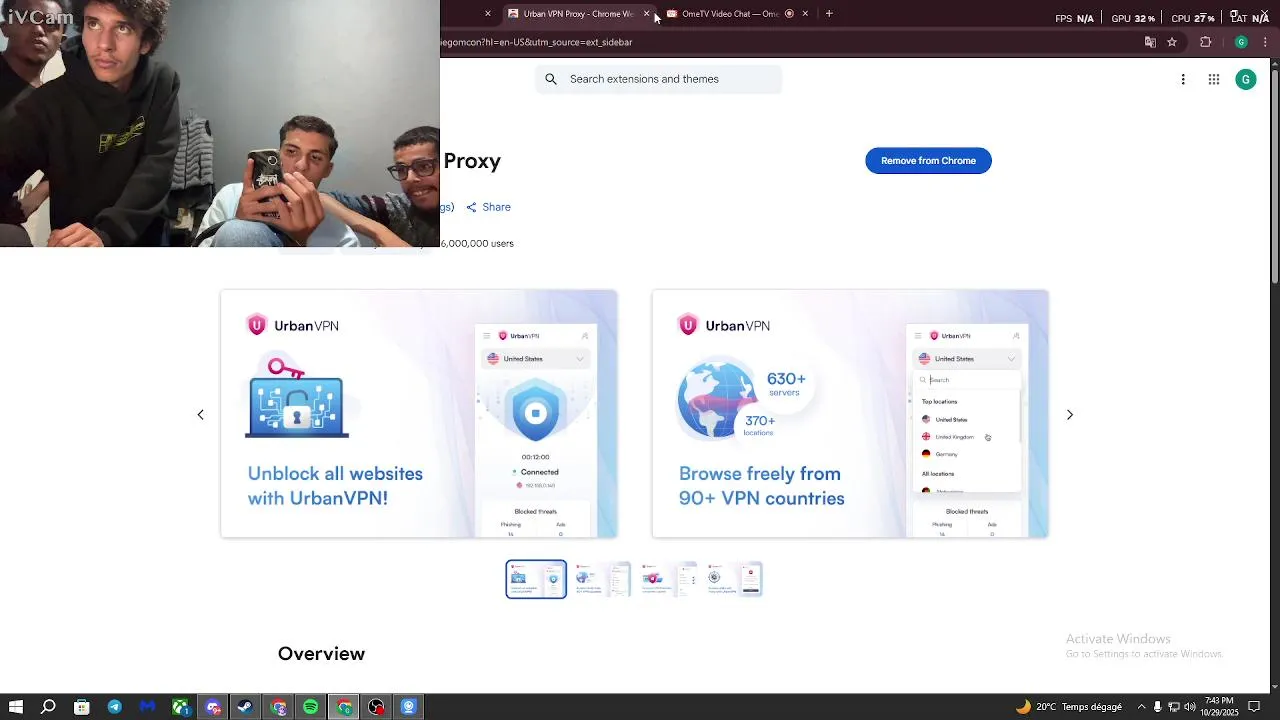Open a new browser tab

coord(829,14)
